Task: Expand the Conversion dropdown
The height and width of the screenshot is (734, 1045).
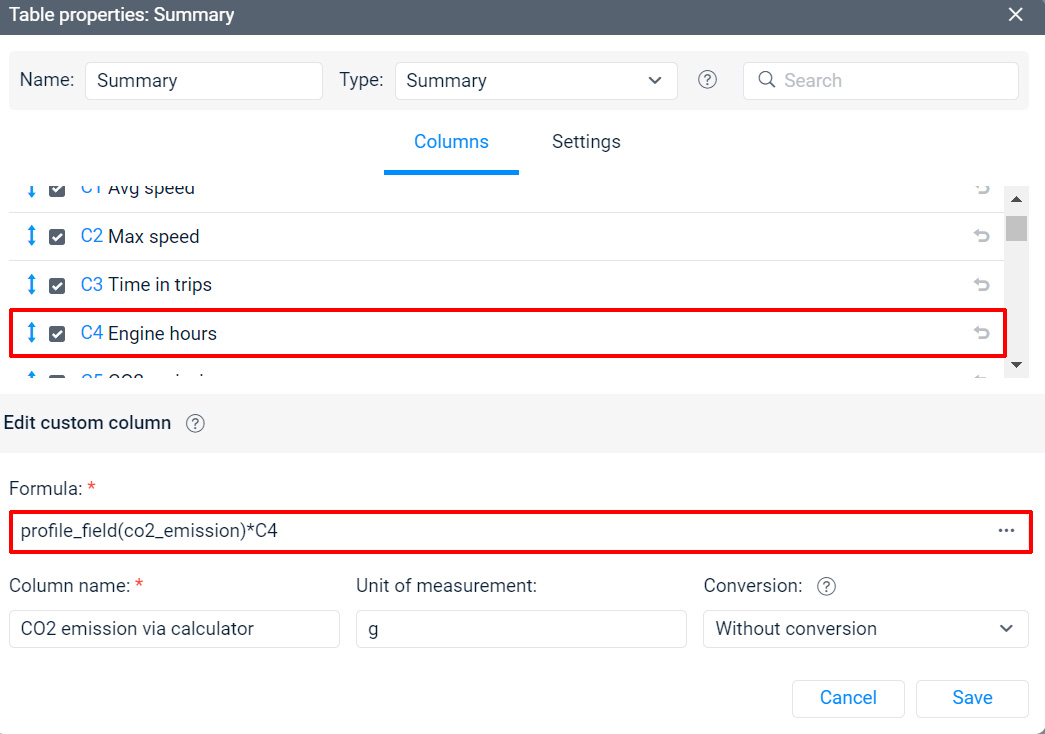Action: pyautogui.click(x=865, y=629)
